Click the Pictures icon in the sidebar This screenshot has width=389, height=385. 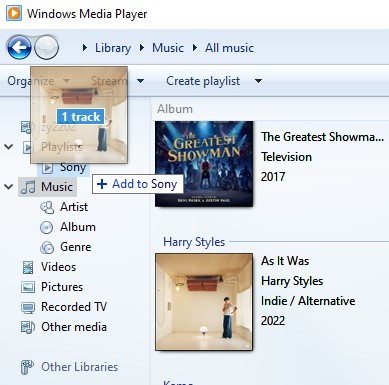[28, 287]
